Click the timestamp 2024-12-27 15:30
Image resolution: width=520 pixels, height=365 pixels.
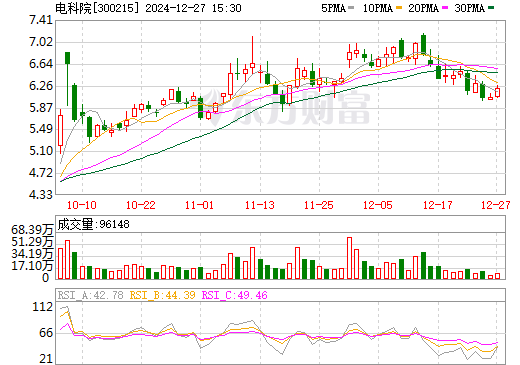(193, 8)
